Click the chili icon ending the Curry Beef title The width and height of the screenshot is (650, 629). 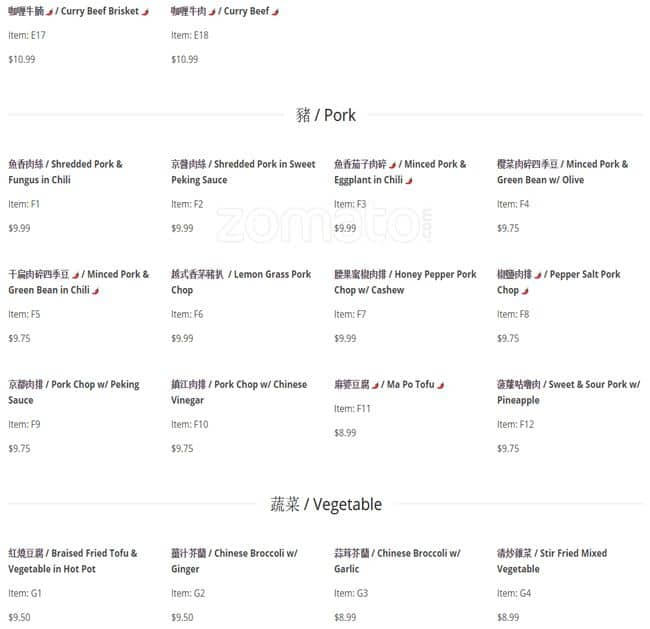click(x=276, y=12)
